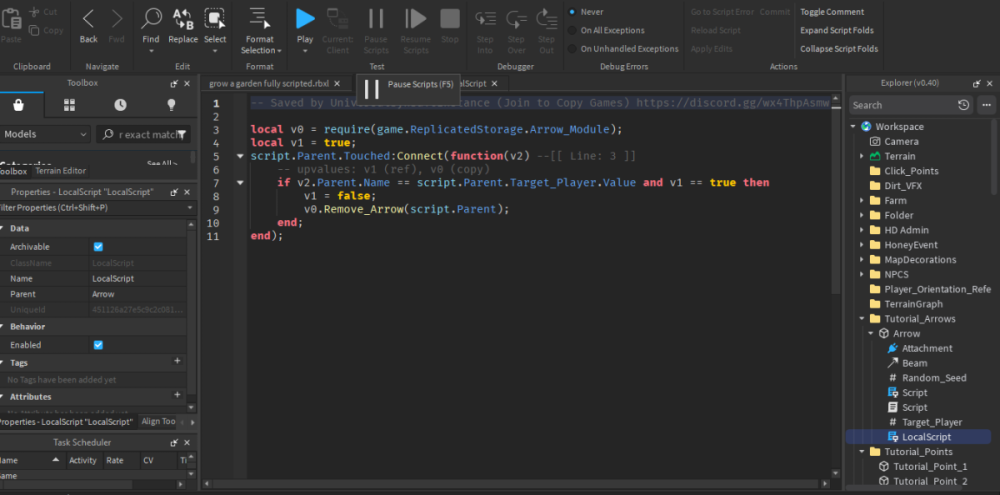Open the Explorer more options button
This screenshot has width=1000, height=495.
click(986, 105)
